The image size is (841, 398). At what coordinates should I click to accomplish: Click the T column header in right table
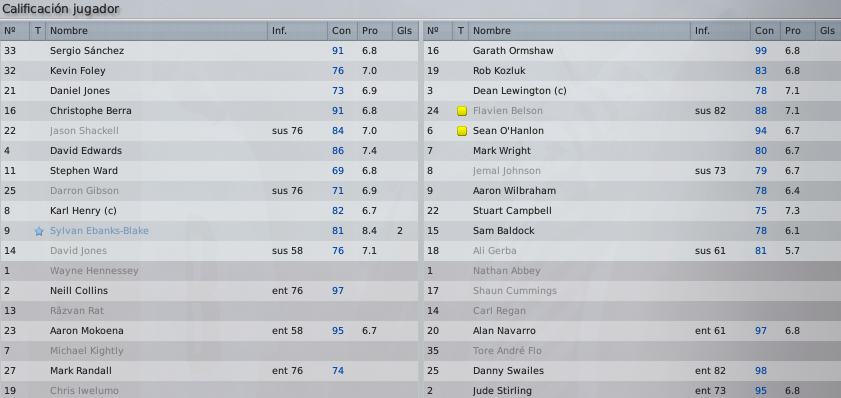coord(461,31)
